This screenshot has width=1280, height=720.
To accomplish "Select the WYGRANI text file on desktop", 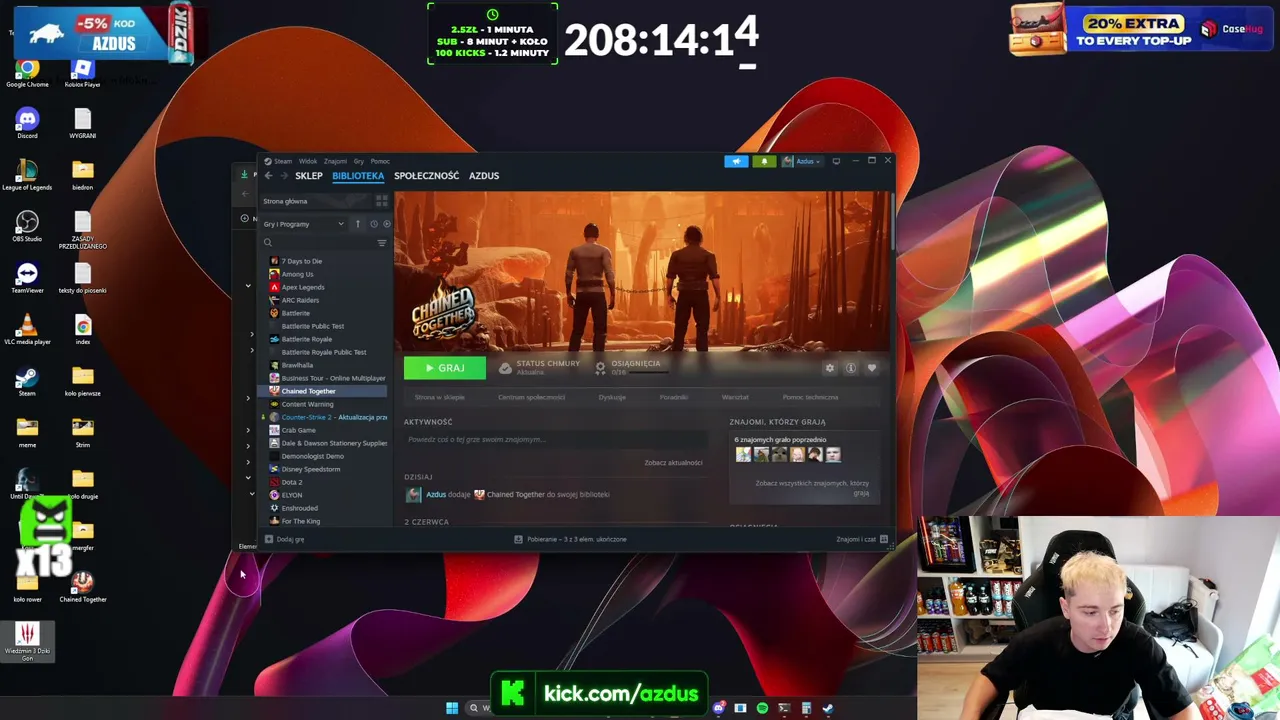I will (82, 124).
